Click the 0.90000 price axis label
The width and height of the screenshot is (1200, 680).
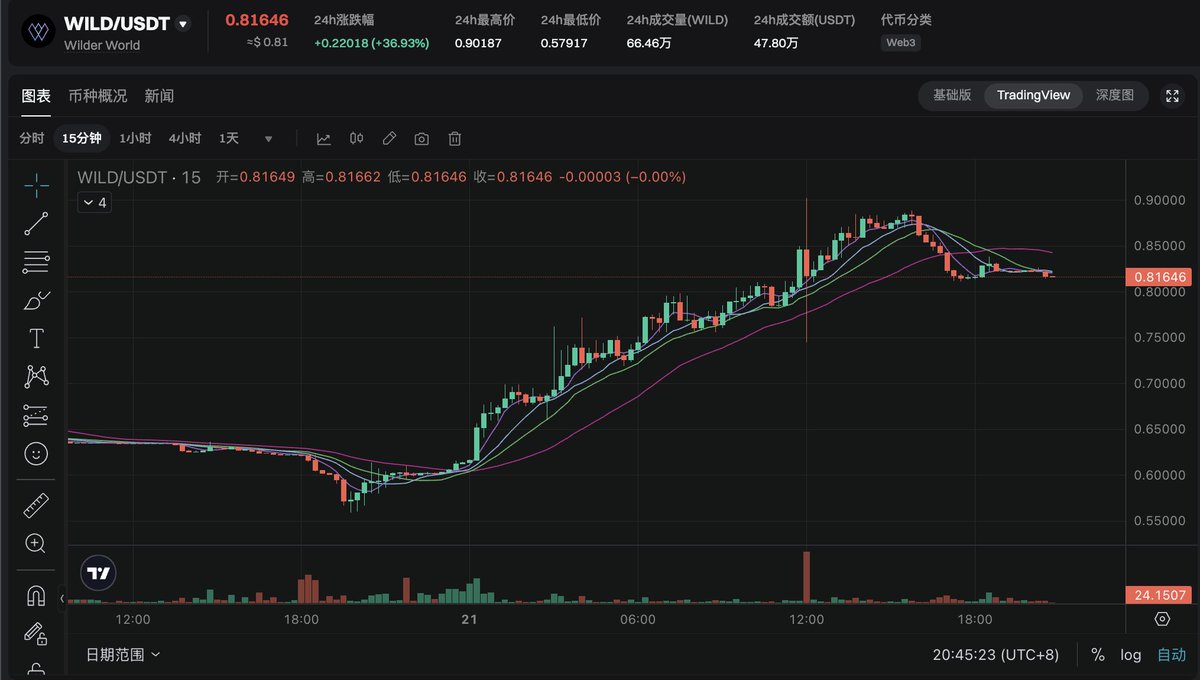click(1158, 200)
